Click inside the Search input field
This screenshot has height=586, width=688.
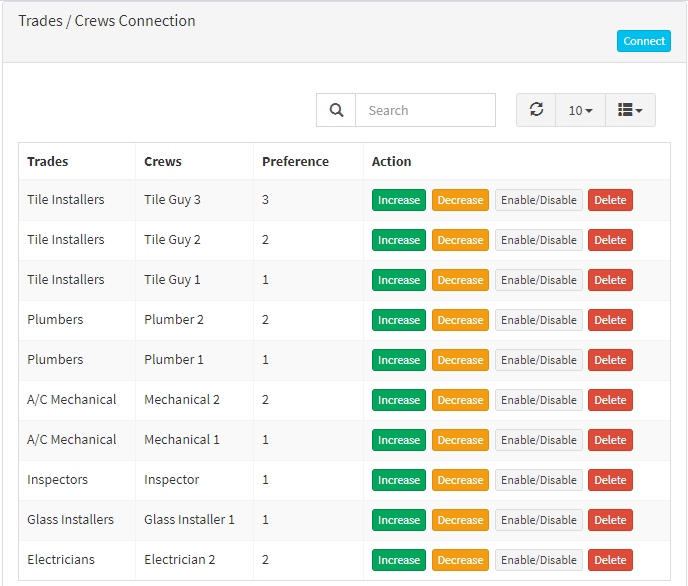tap(425, 110)
